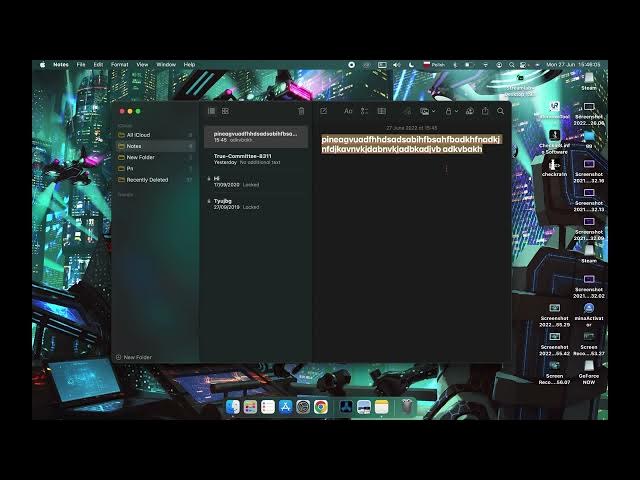The height and width of the screenshot is (480, 640).
Task: Open the Window menu
Action: [x=166, y=64]
